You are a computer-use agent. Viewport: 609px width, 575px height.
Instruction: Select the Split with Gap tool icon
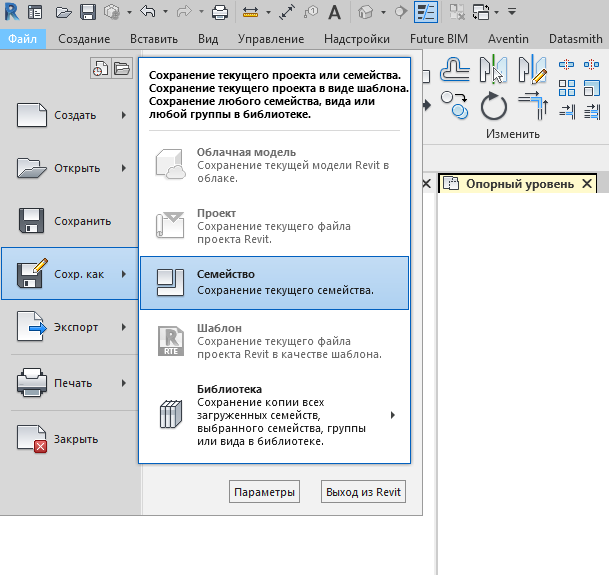click(x=591, y=64)
